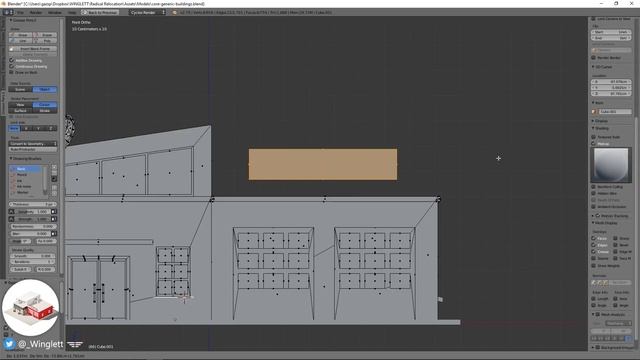Adjust the brush Thickness slider
The width and height of the screenshot is (640, 360).
[x=33, y=204]
